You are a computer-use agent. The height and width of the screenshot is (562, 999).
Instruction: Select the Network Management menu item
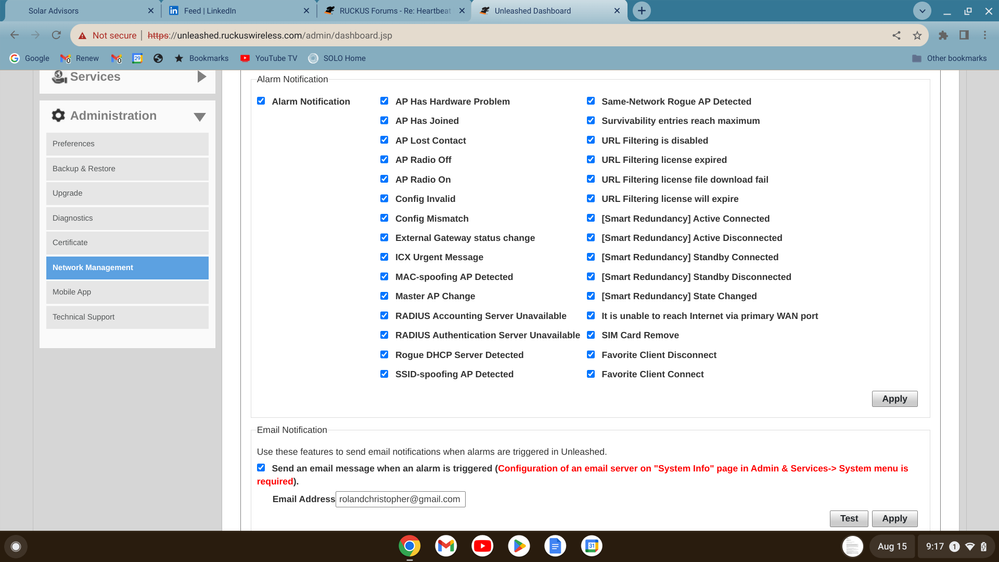click(x=127, y=268)
